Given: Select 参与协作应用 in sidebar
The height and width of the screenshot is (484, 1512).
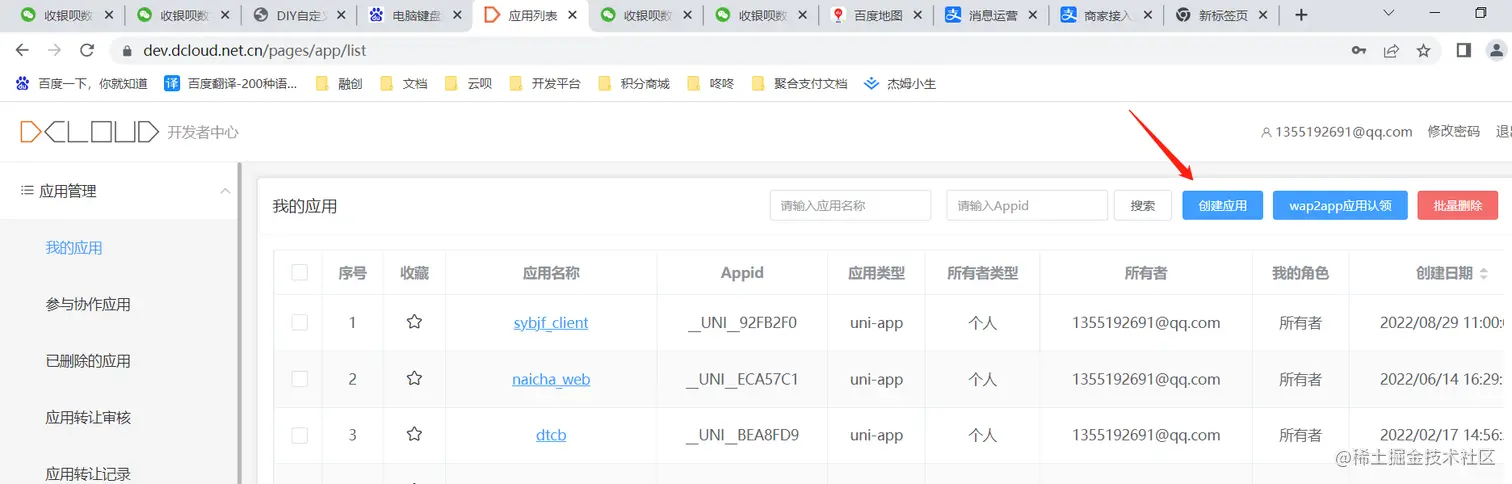Looking at the screenshot, I should click(x=88, y=304).
